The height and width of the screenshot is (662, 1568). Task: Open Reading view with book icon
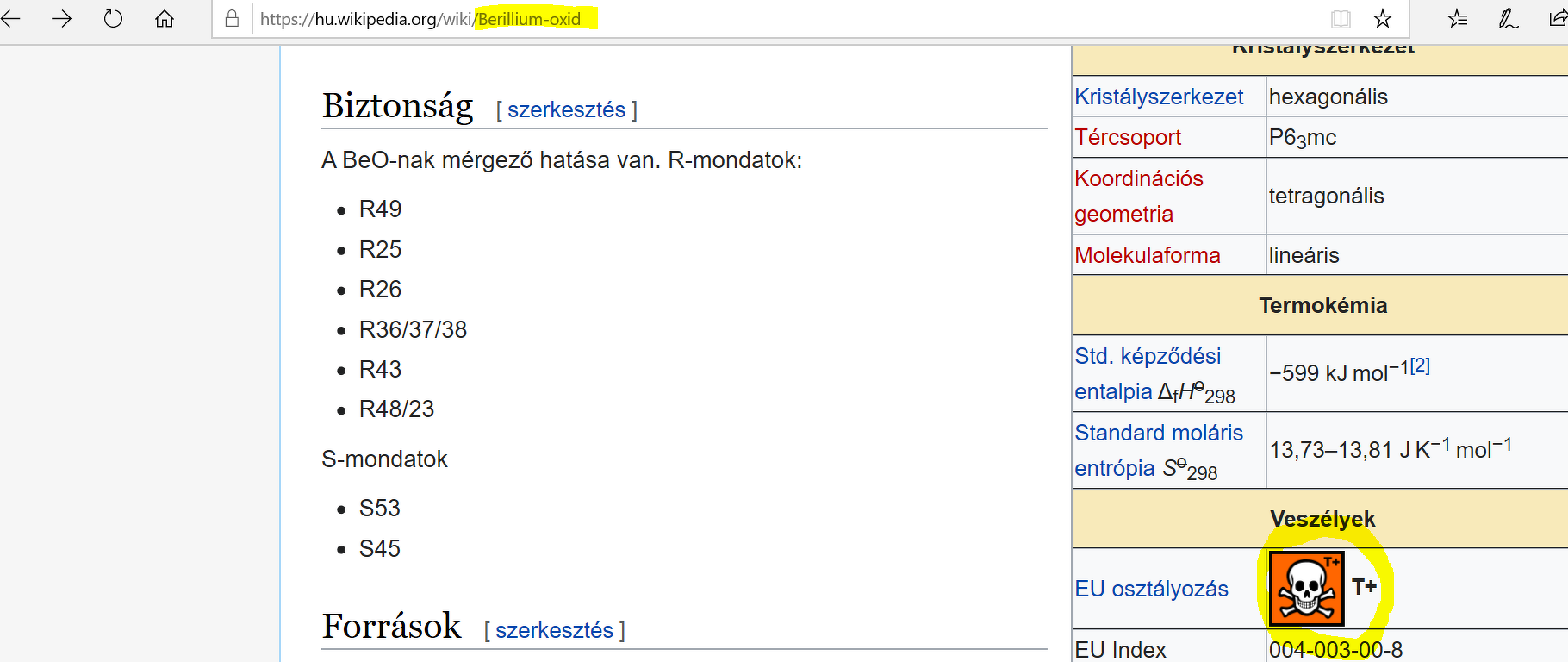(x=1341, y=19)
